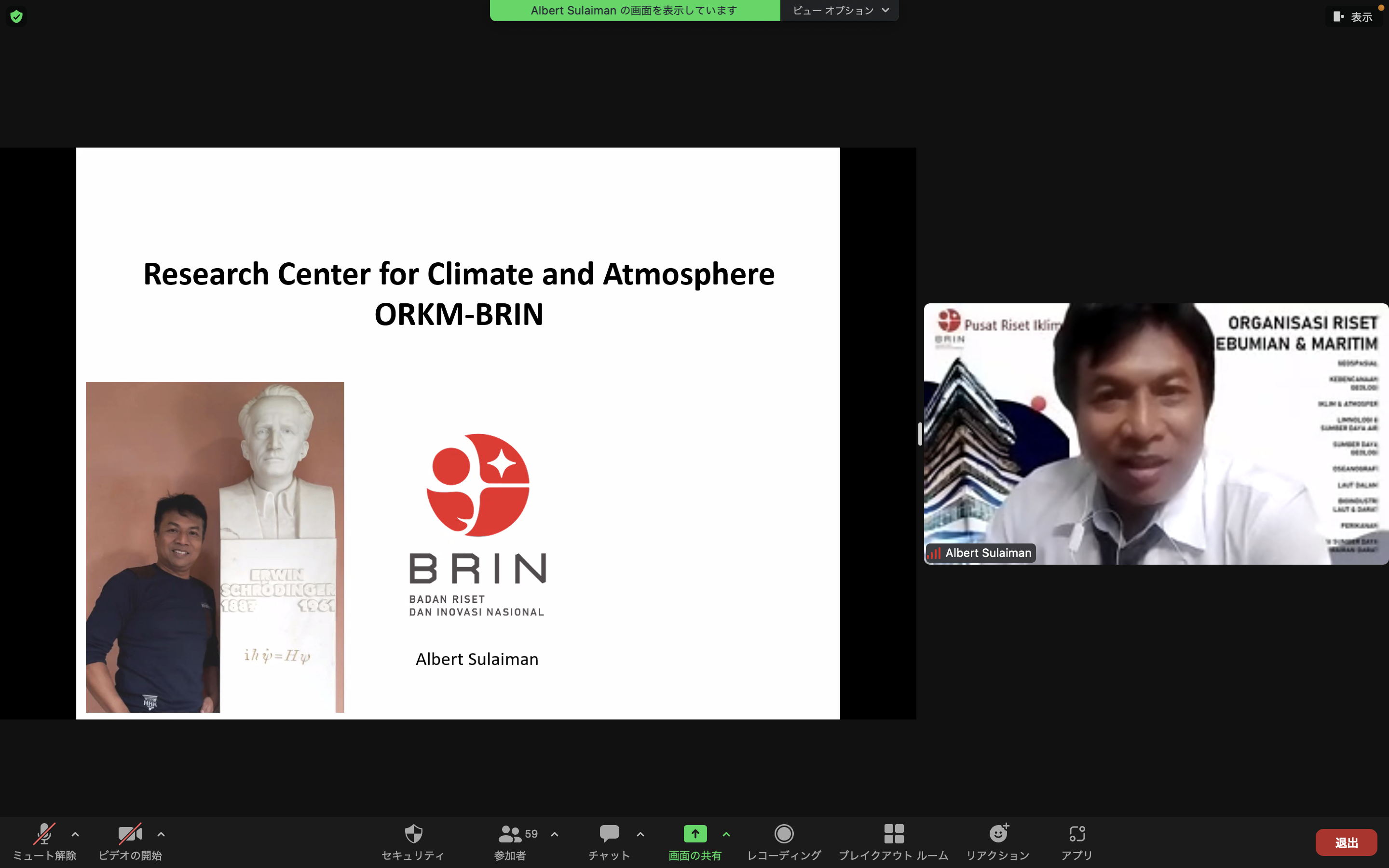Expand participants options chevron
The image size is (1389, 868).
(555, 834)
